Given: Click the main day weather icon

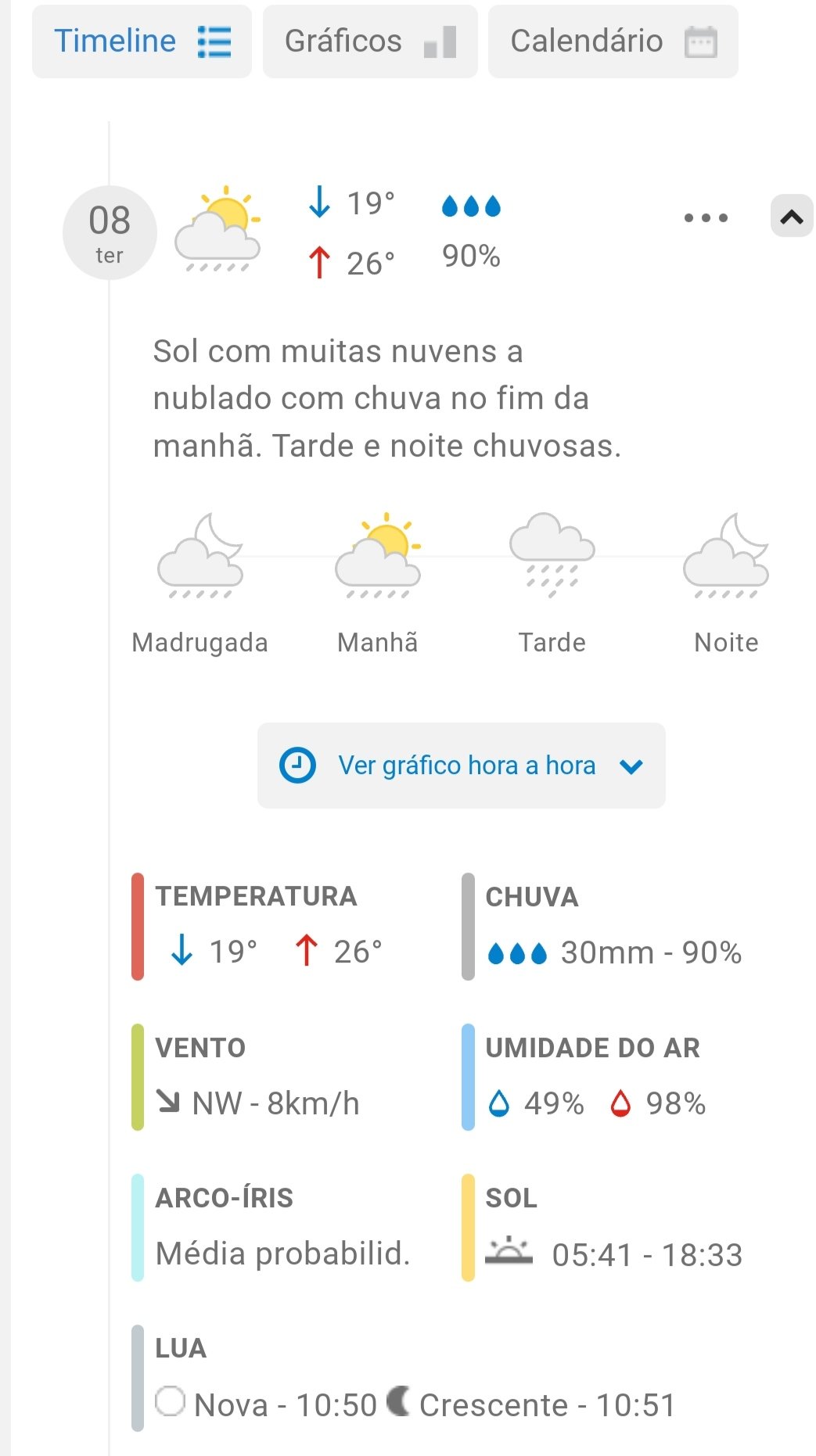Looking at the screenshot, I should coord(217,228).
